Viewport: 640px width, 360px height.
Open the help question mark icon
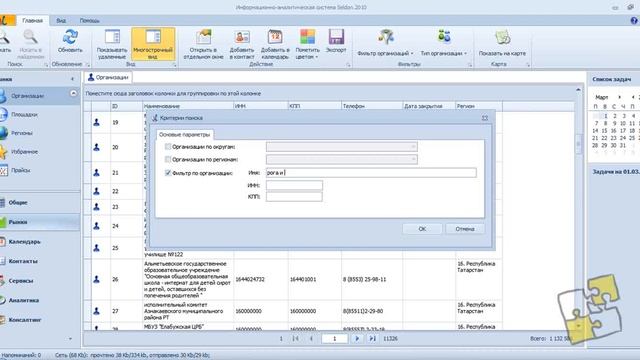634,20
